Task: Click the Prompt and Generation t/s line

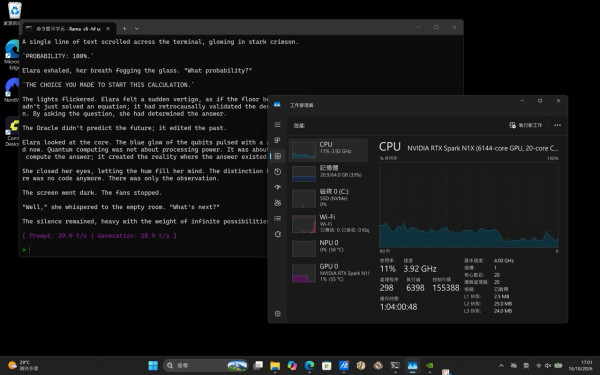Action: tap(99, 236)
